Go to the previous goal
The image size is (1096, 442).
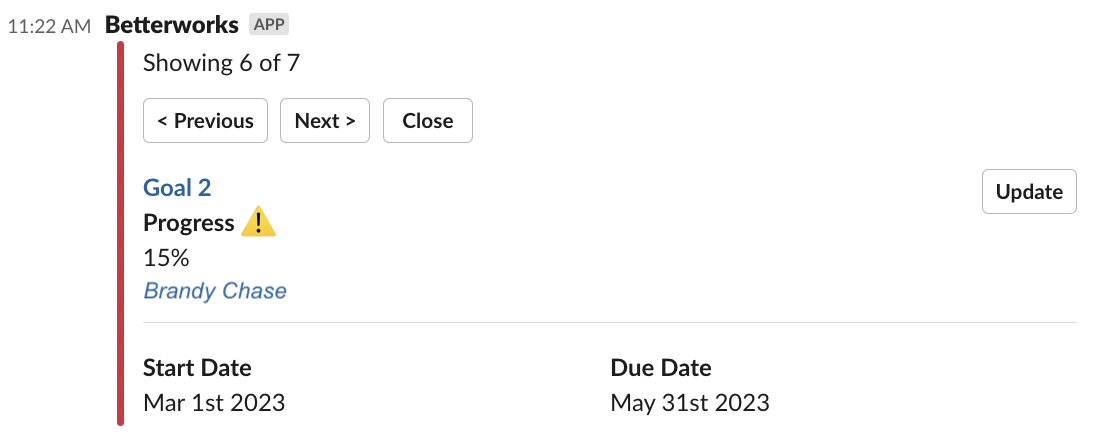click(206, 120)
